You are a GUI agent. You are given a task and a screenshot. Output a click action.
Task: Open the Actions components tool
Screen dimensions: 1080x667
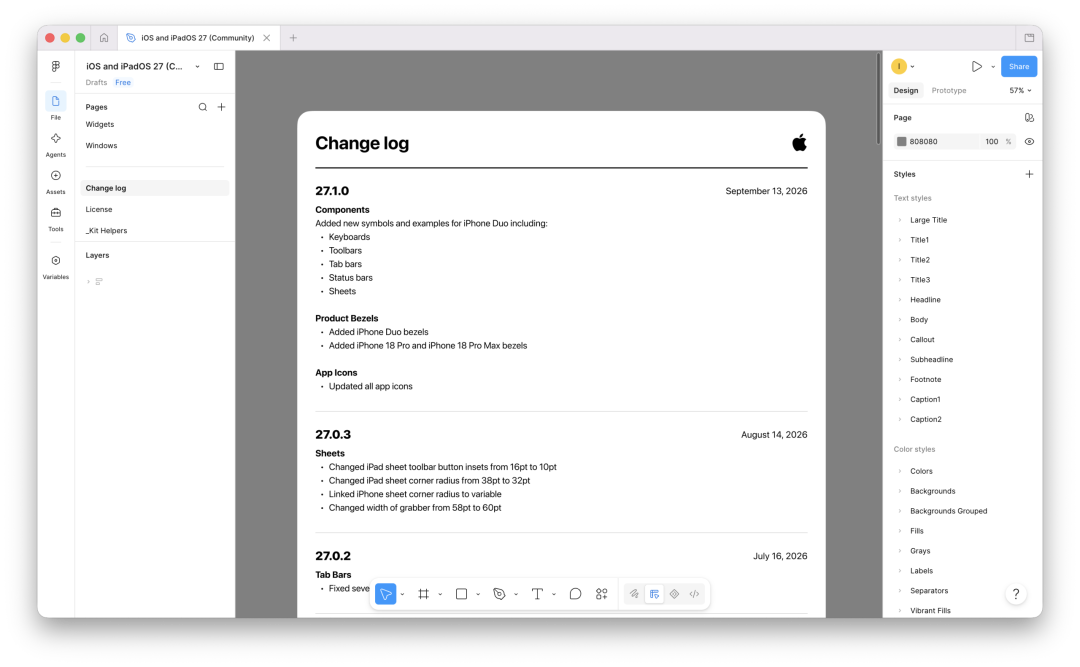pyautogui.click(x=601, y=594)
